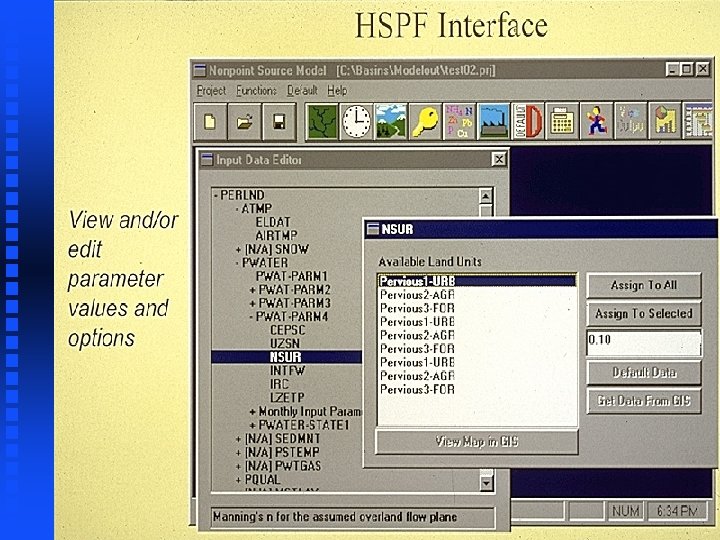Expand Monthly Input Param node

point(253,412)
